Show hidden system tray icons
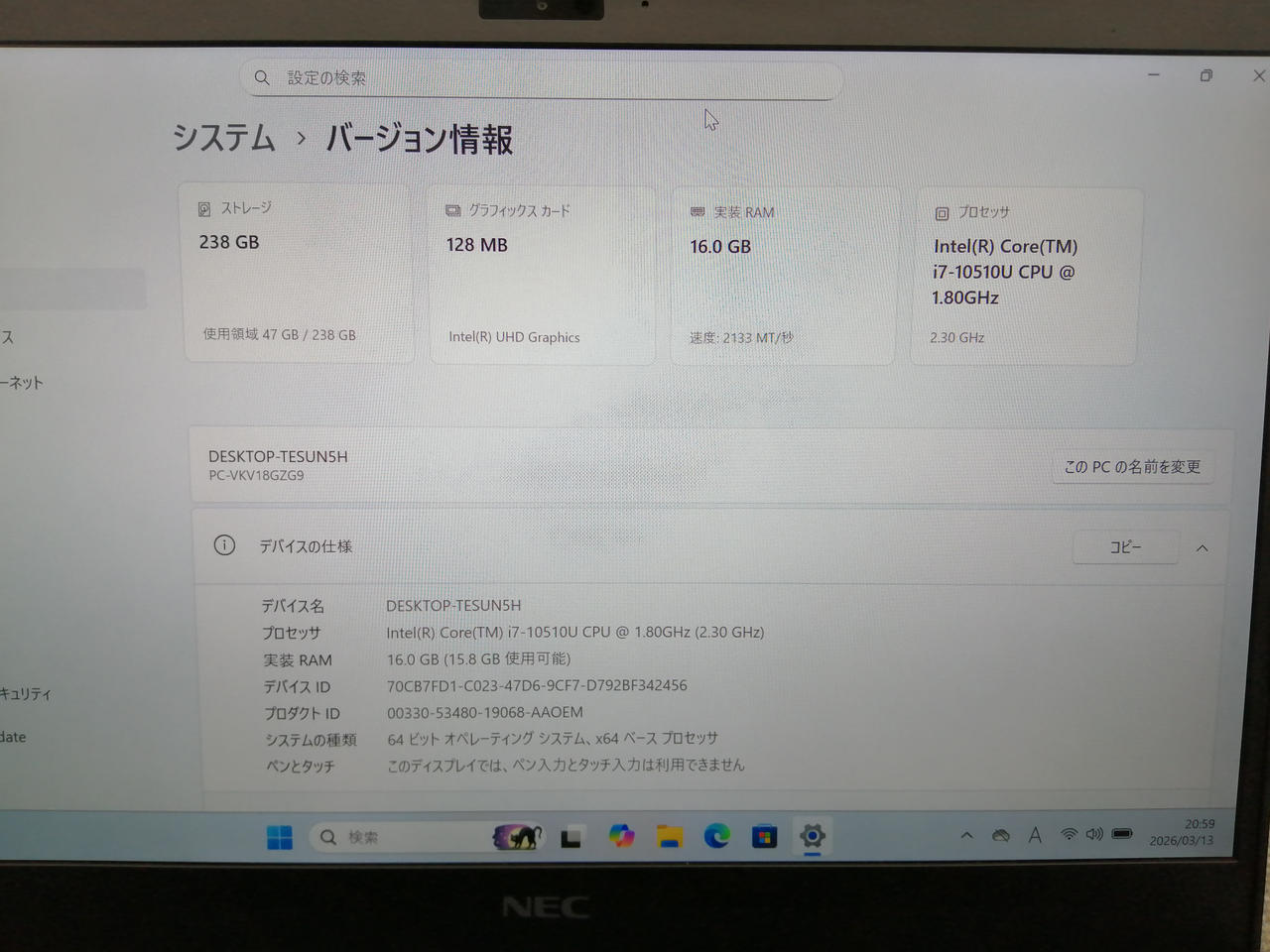This screenshot has width=1270, height=952. (x=966, y=836)
